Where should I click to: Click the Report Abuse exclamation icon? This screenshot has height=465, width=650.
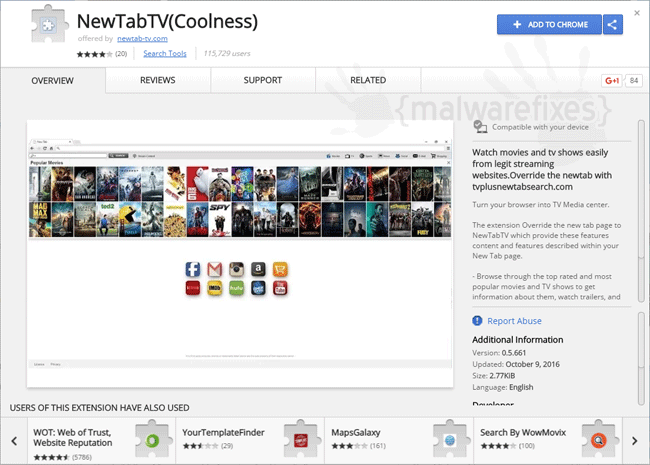click(477, 320)
